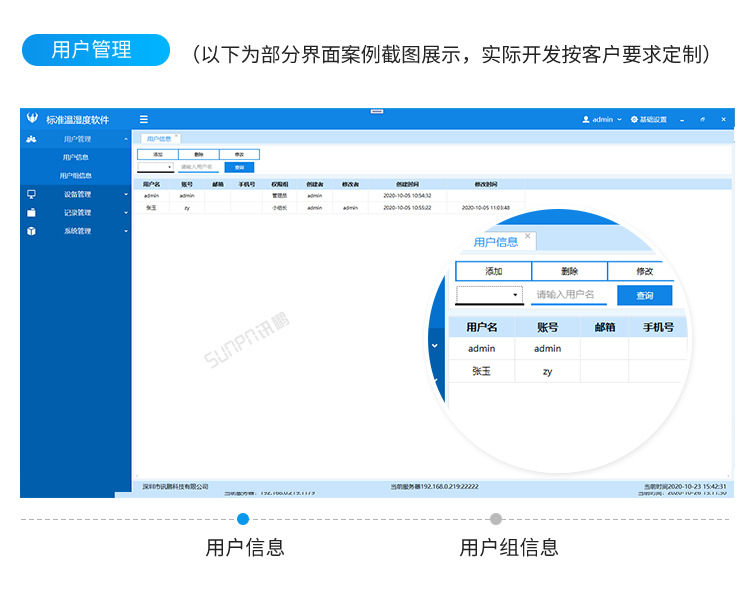The height and width of the screenshot is (597, 750).
Task: Select the gray 用户组信息 carousel dot
Action: click(x=496, y=519)
